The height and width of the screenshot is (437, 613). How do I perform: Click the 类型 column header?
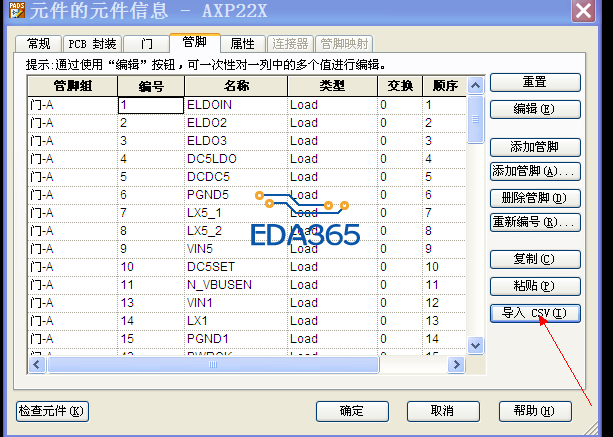pyautogui.click(x=332, y=86)
